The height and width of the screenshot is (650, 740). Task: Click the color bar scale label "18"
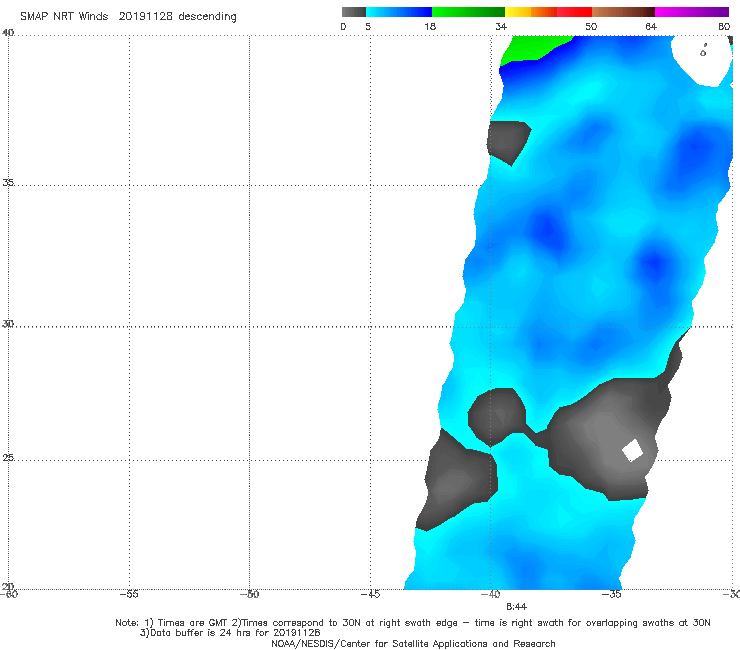click(x=430, y=26)
